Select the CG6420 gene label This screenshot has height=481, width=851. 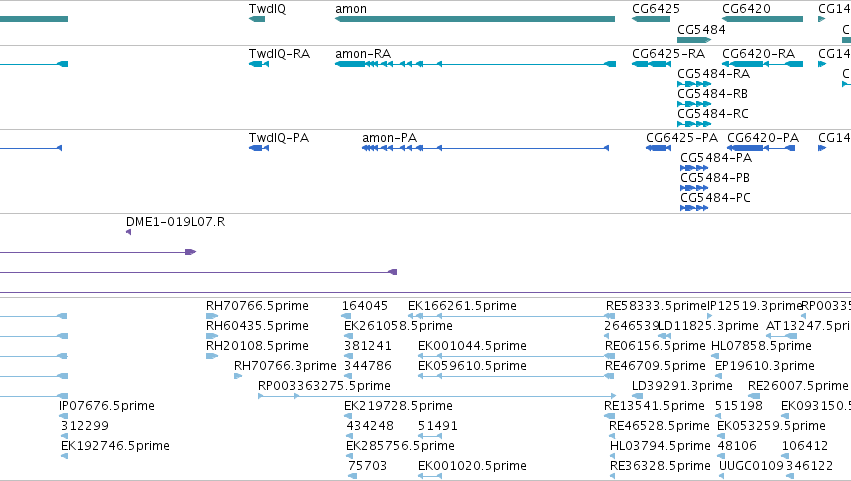746,9
